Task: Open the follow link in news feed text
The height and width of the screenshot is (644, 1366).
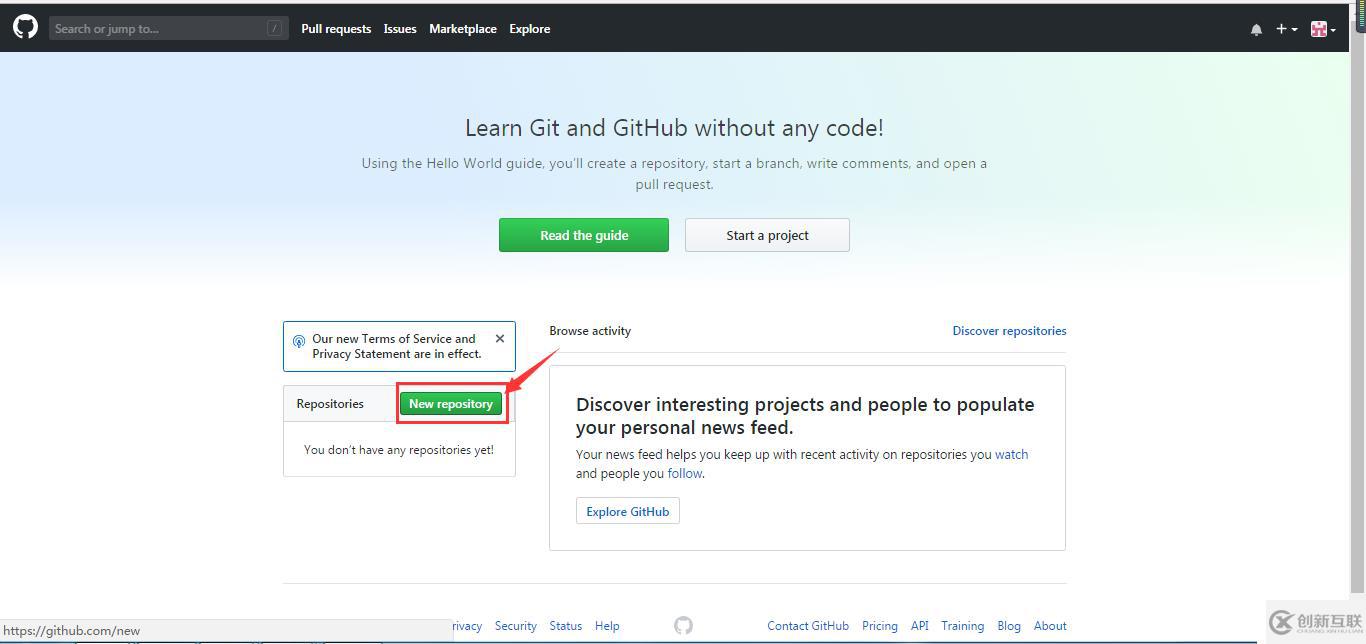Action: pyautogui.click(x=685, y=473)
